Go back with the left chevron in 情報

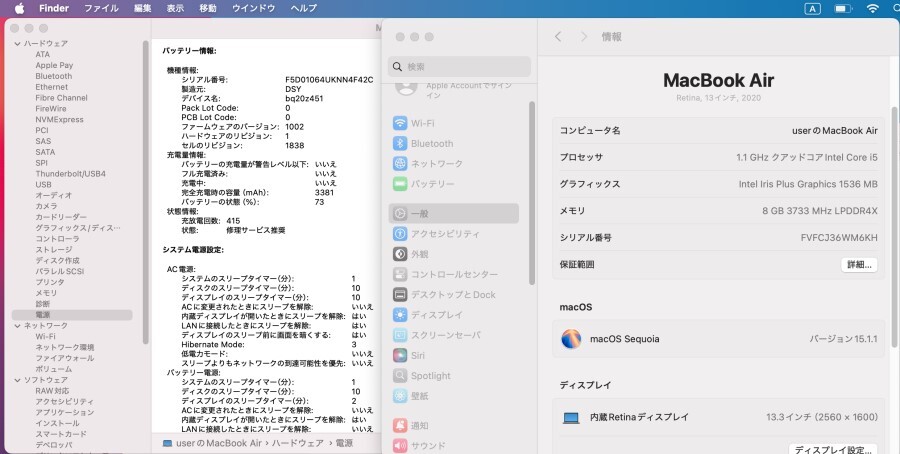click(558, 37)
